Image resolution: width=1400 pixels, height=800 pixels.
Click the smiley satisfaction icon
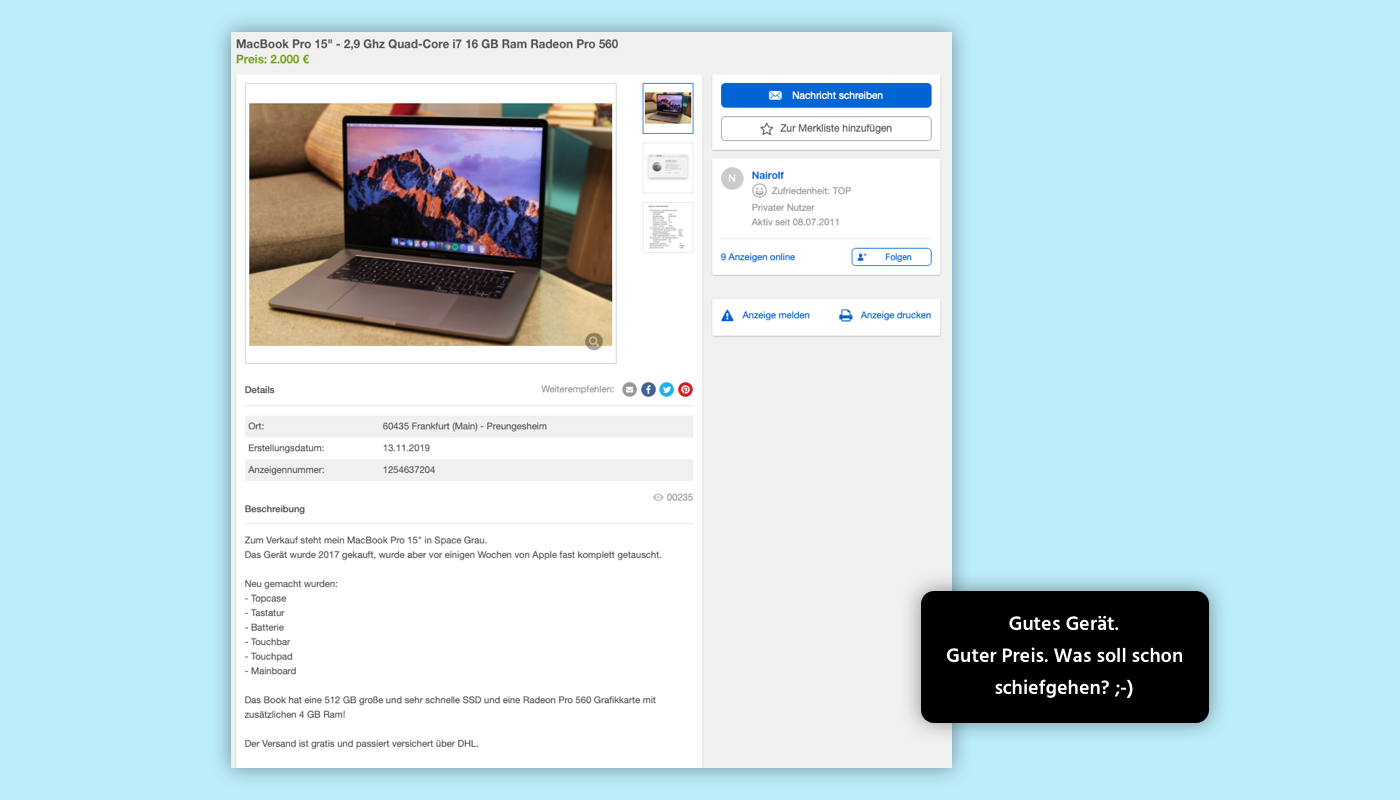point(760,191)
